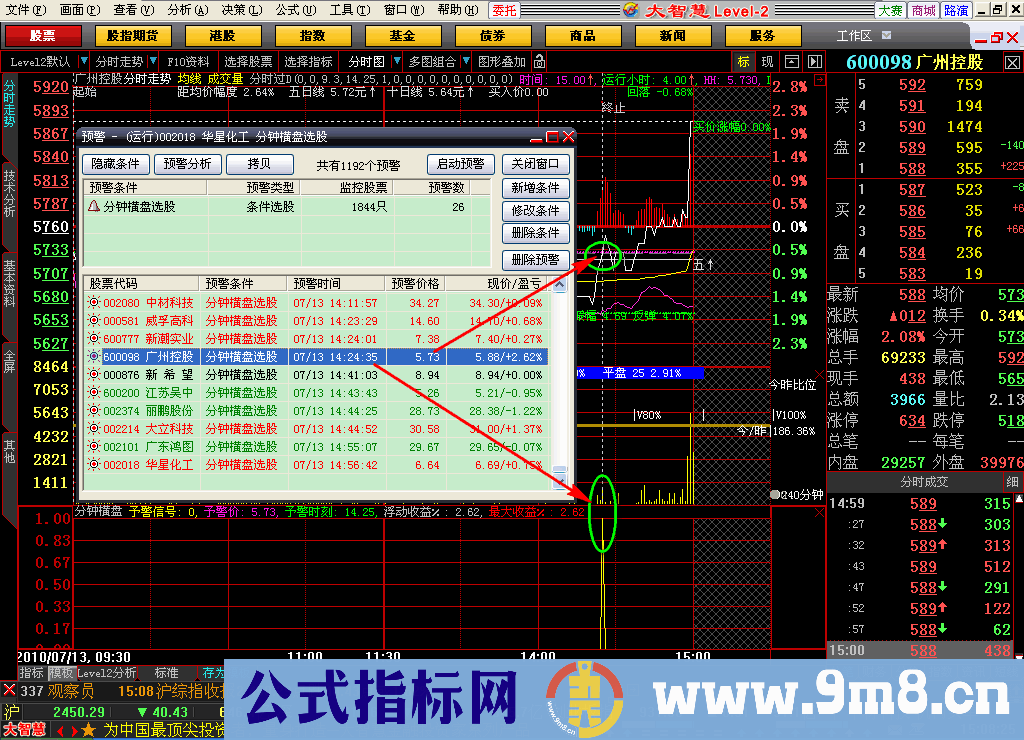This screenshot has height=740, width=1024.
Task: Click the arrow icon right of 现 button
Action: pyautogui.click(x=815, y=61)
